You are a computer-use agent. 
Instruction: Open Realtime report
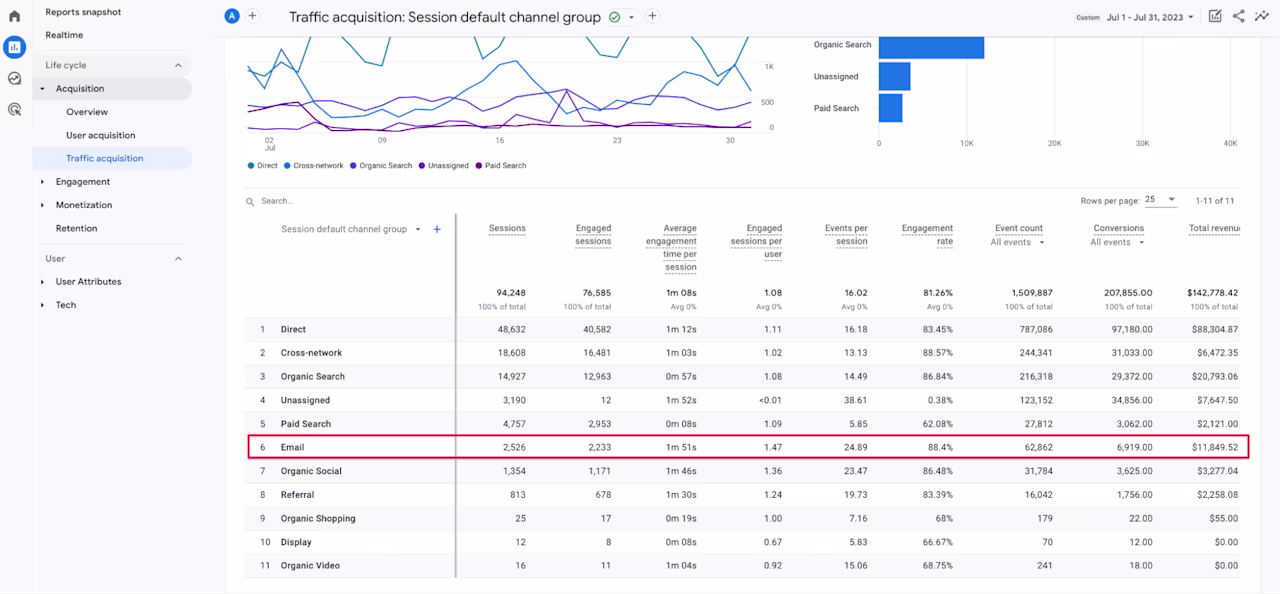[x=64, y=35]
